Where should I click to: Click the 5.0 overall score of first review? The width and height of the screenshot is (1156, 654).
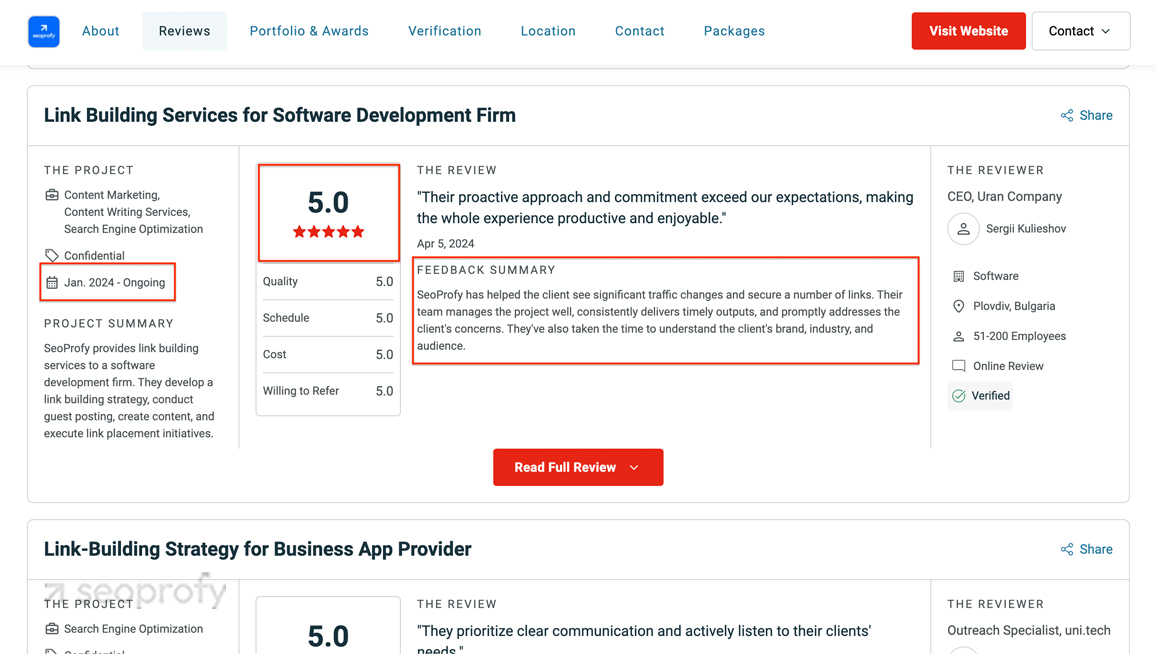click(x=328, y=203)
